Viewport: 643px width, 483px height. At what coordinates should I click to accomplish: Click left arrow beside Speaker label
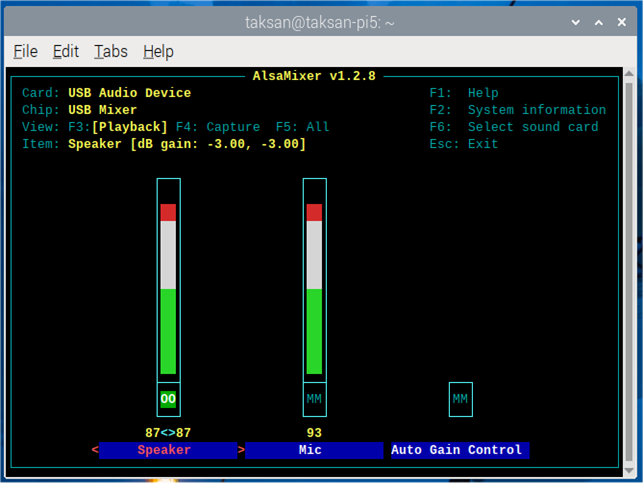coord(96,450)
